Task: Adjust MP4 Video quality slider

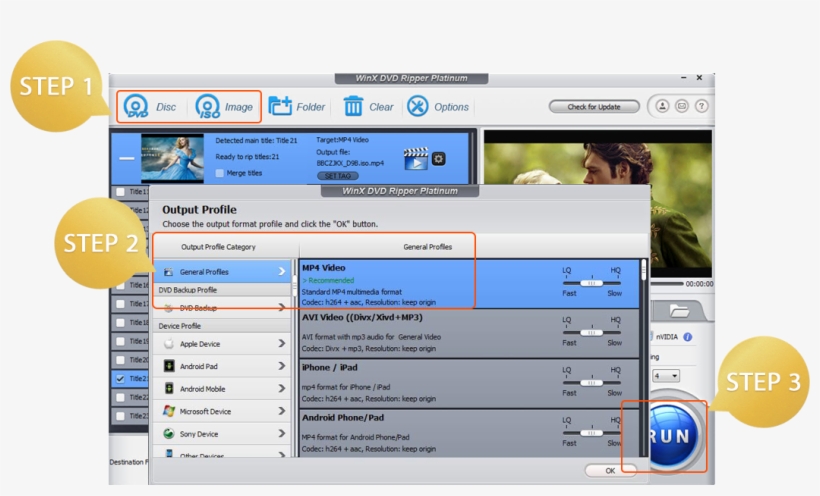Action: 592,283
